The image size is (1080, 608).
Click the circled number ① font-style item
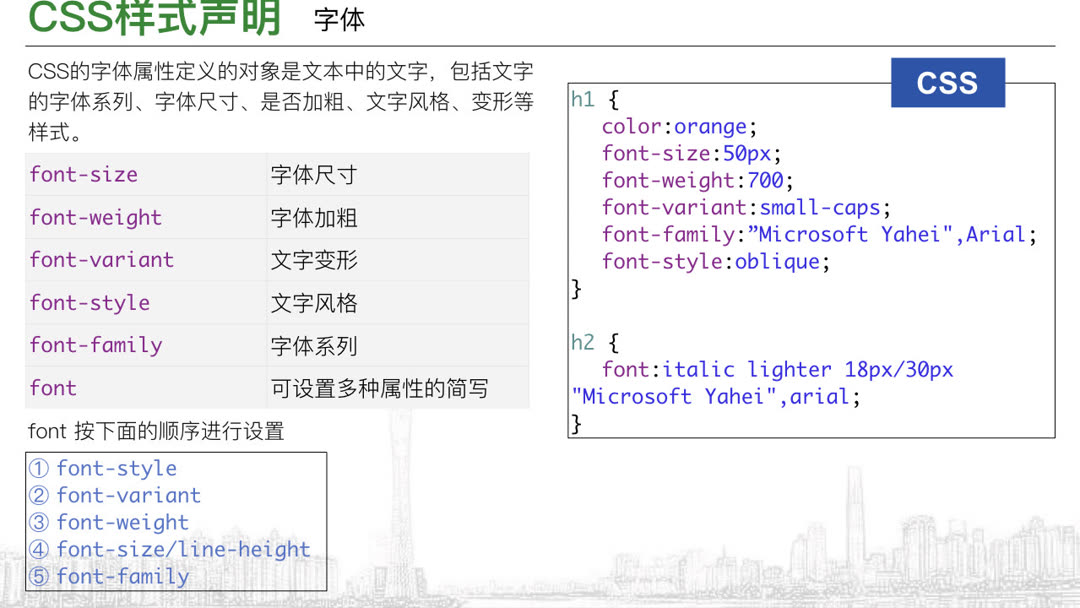pyautogui.click(x=103, y=468)
